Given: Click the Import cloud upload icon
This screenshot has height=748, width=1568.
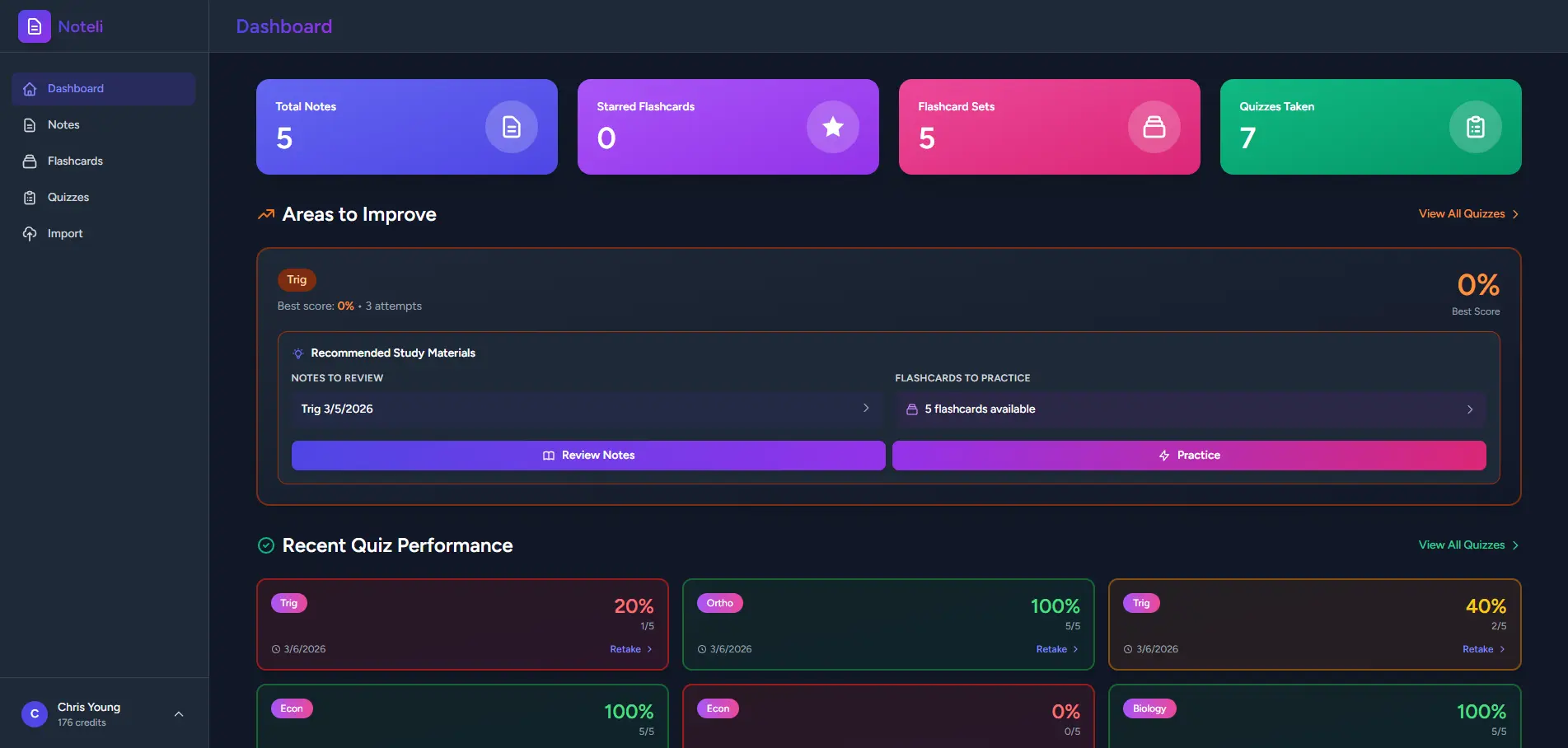Looking at the screenshot, I should coord(30,234).
